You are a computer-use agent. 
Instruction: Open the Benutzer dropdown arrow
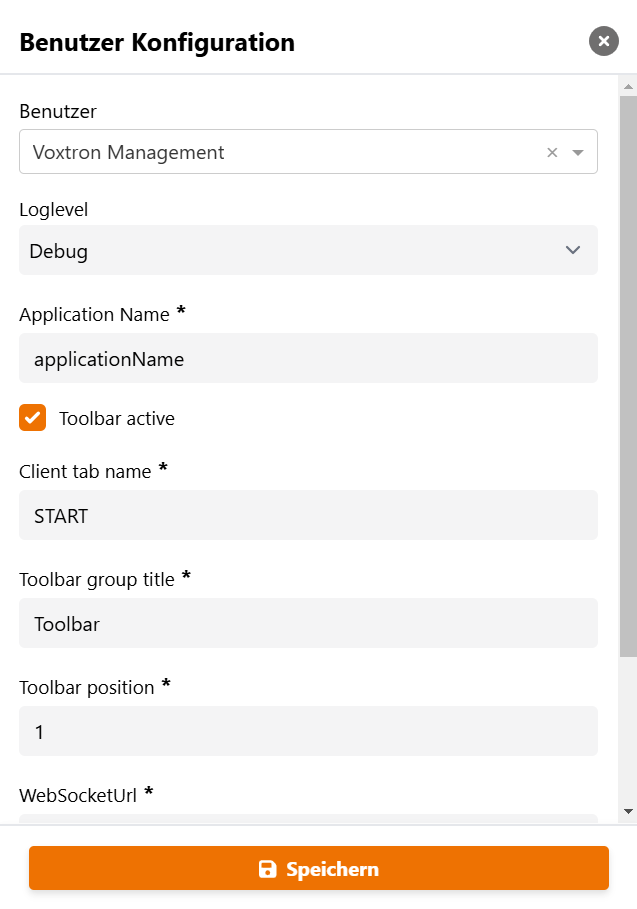point(578,153)
